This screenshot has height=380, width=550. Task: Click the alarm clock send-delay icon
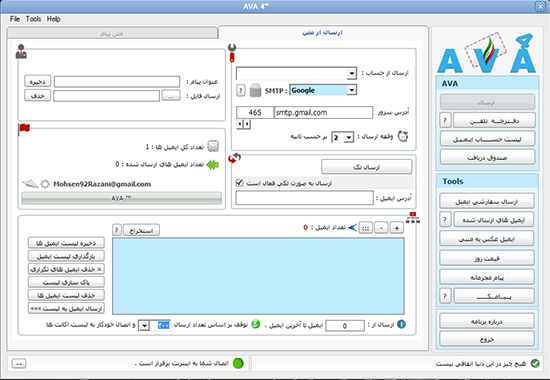(403, 135)
